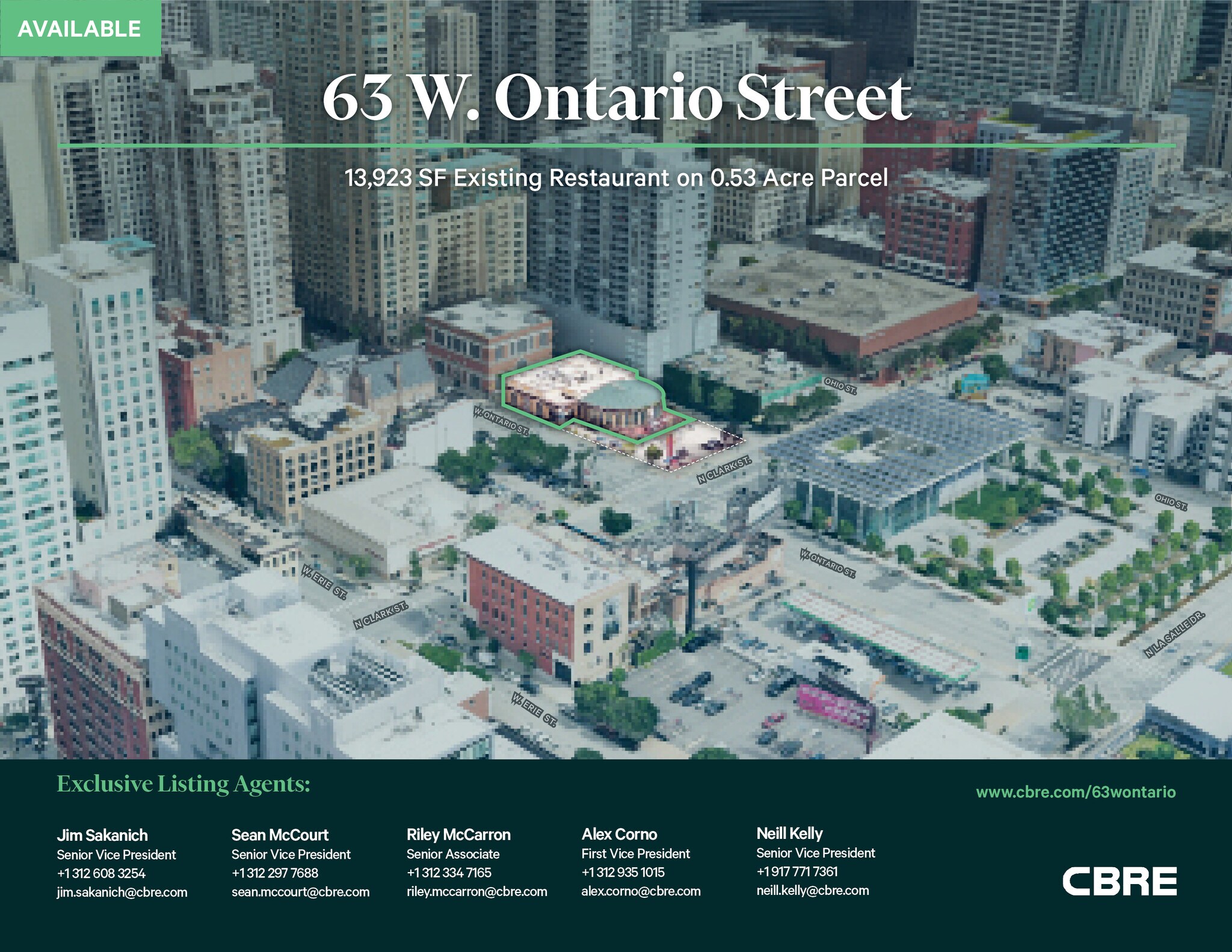Click neill.kelly@cbre.com email link

812,890
